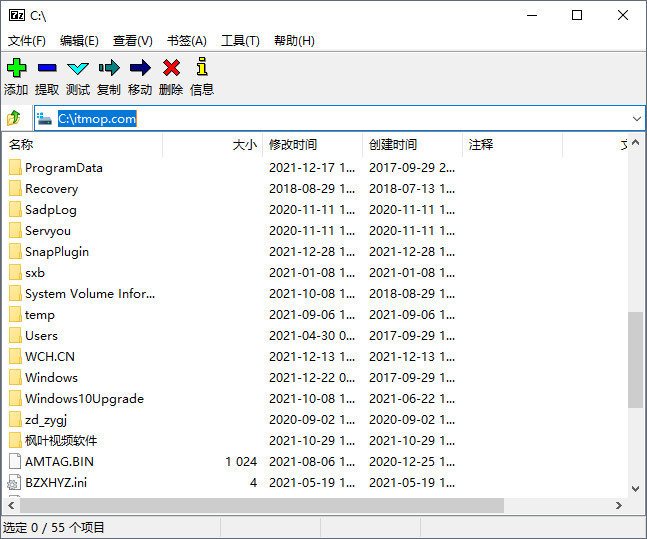The width and height of the screenshot is (647, 539).
Task: Click temp modified date 2021-09-06
Action: 312,314
